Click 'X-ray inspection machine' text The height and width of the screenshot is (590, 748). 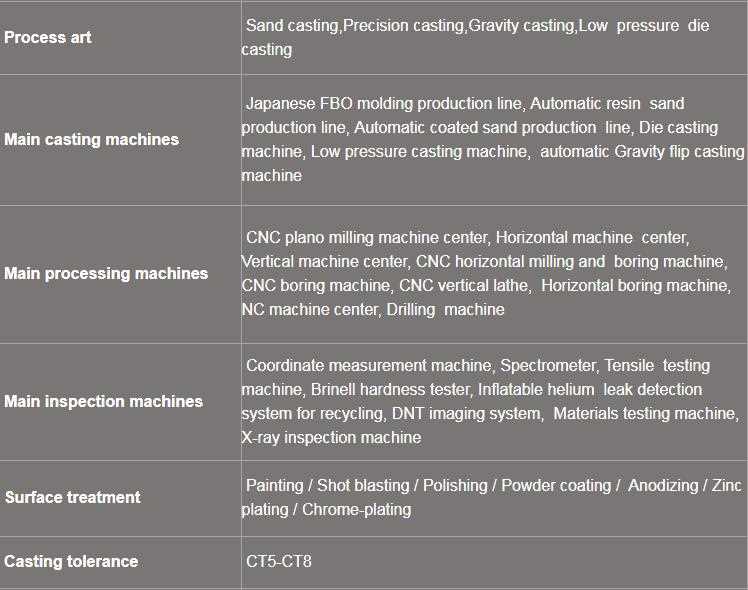(331, 437)
